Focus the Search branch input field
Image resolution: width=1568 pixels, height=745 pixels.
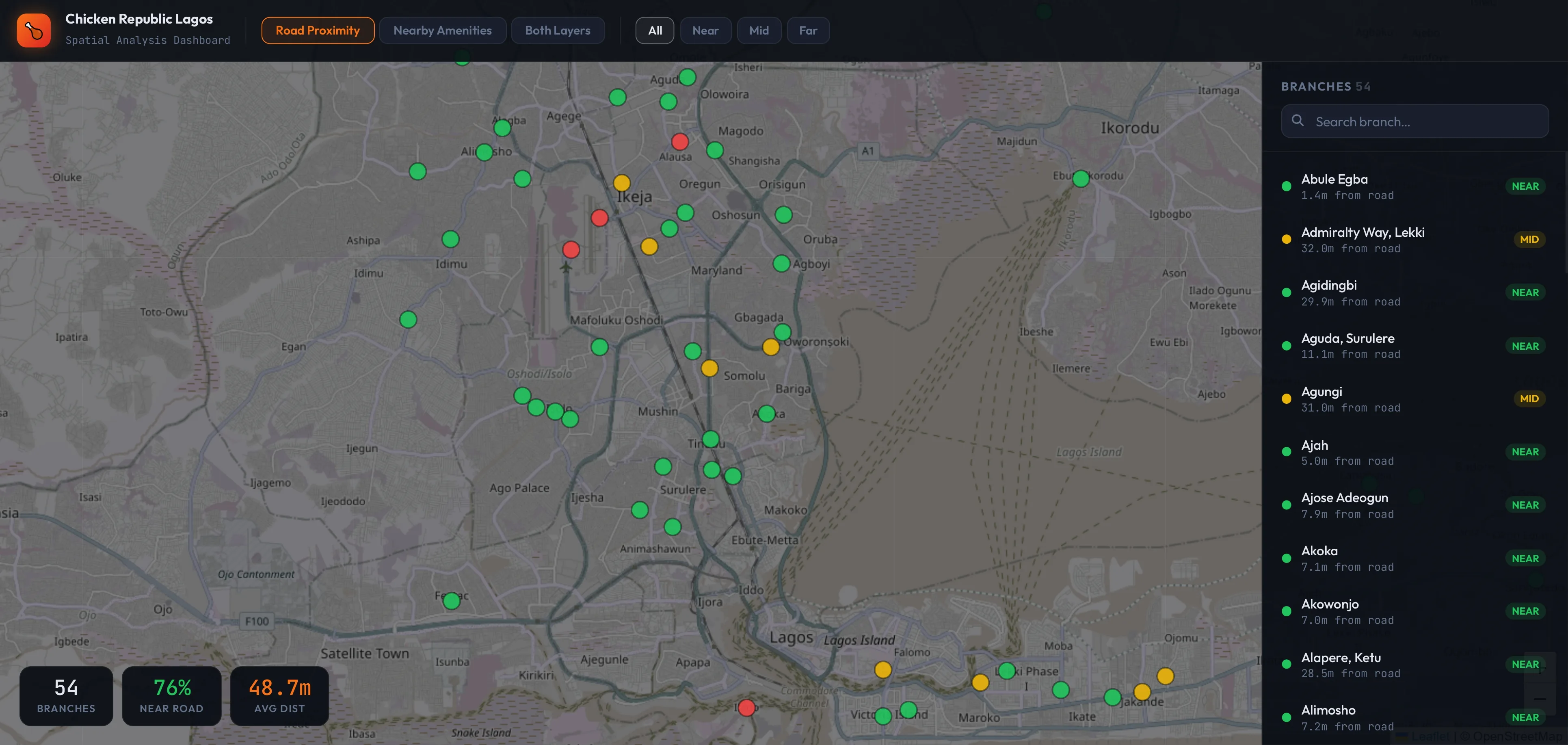pyautogui.click(x=1414, y=121)
